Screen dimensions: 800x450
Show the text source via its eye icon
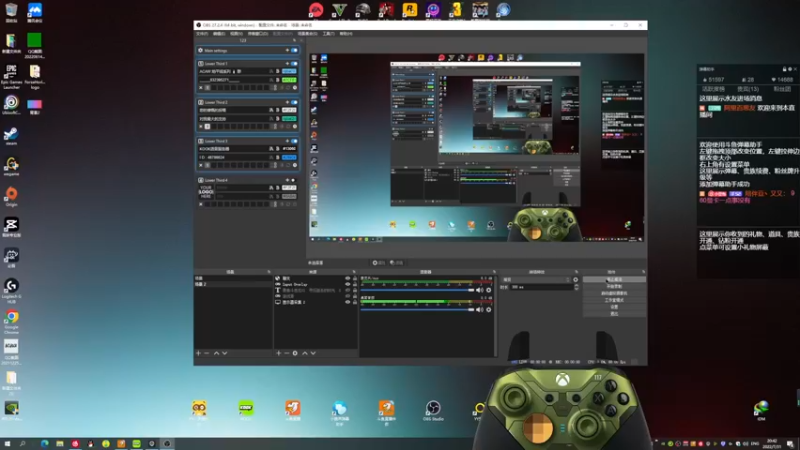point(348,290)
